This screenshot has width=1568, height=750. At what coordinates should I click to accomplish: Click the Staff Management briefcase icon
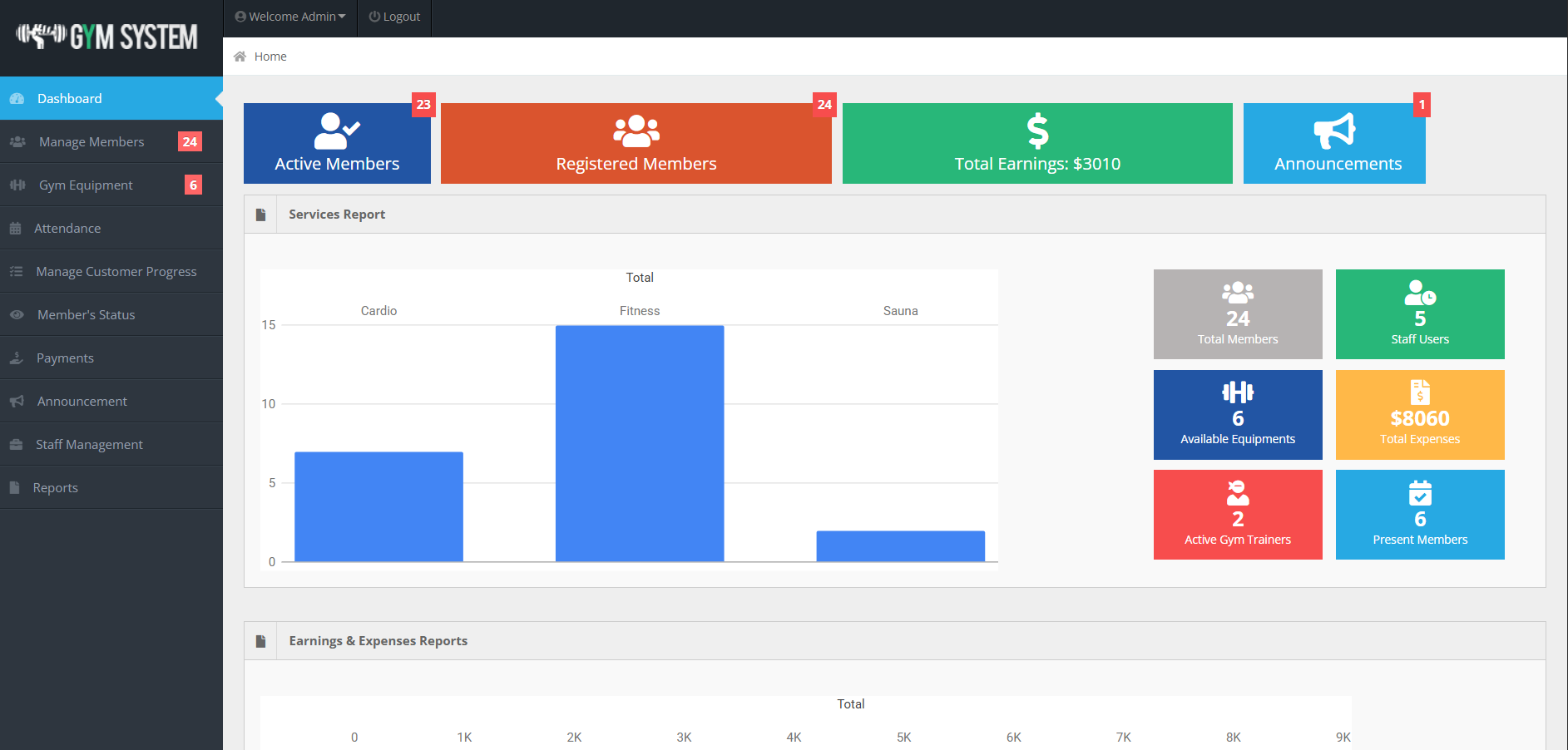(x=16, y=445)
